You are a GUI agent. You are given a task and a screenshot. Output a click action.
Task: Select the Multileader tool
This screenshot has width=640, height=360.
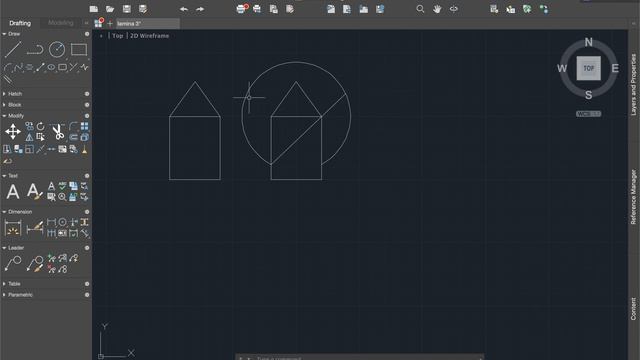[13, 264]
